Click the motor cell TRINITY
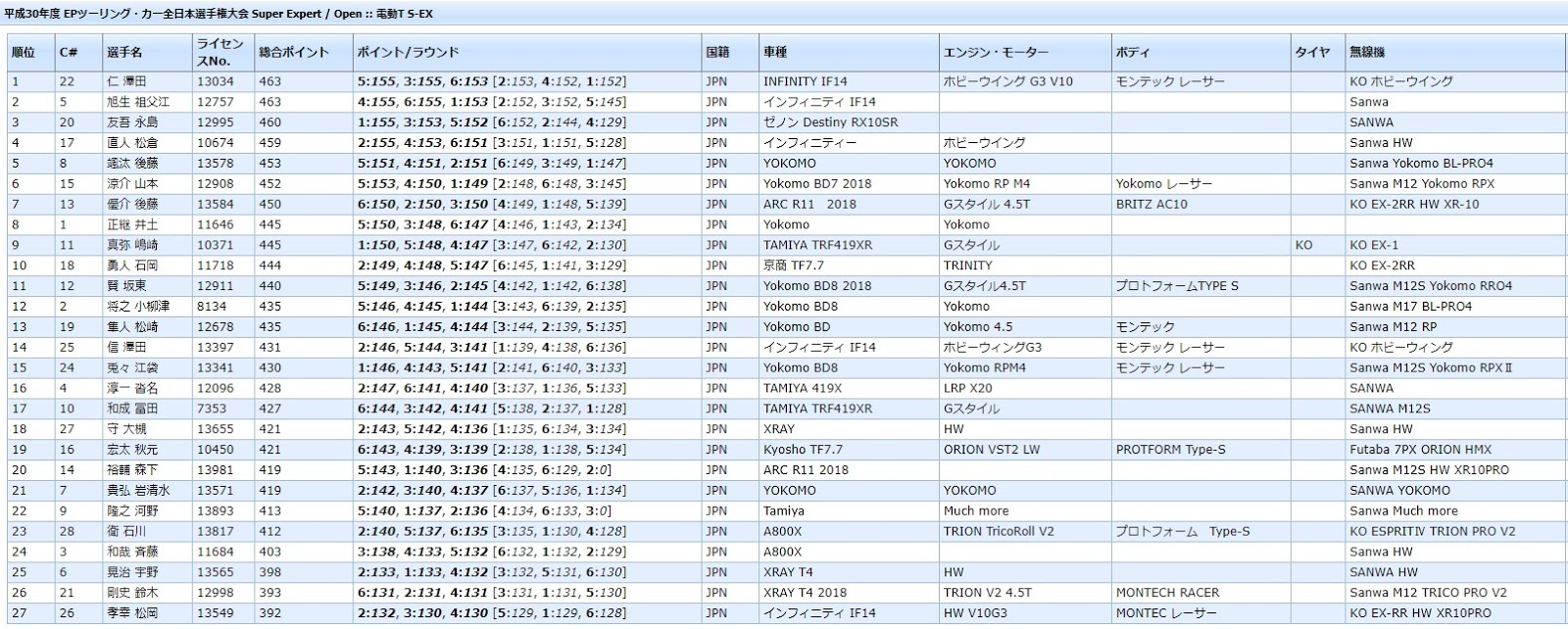The image size is (1568, 629). (968, 266)
